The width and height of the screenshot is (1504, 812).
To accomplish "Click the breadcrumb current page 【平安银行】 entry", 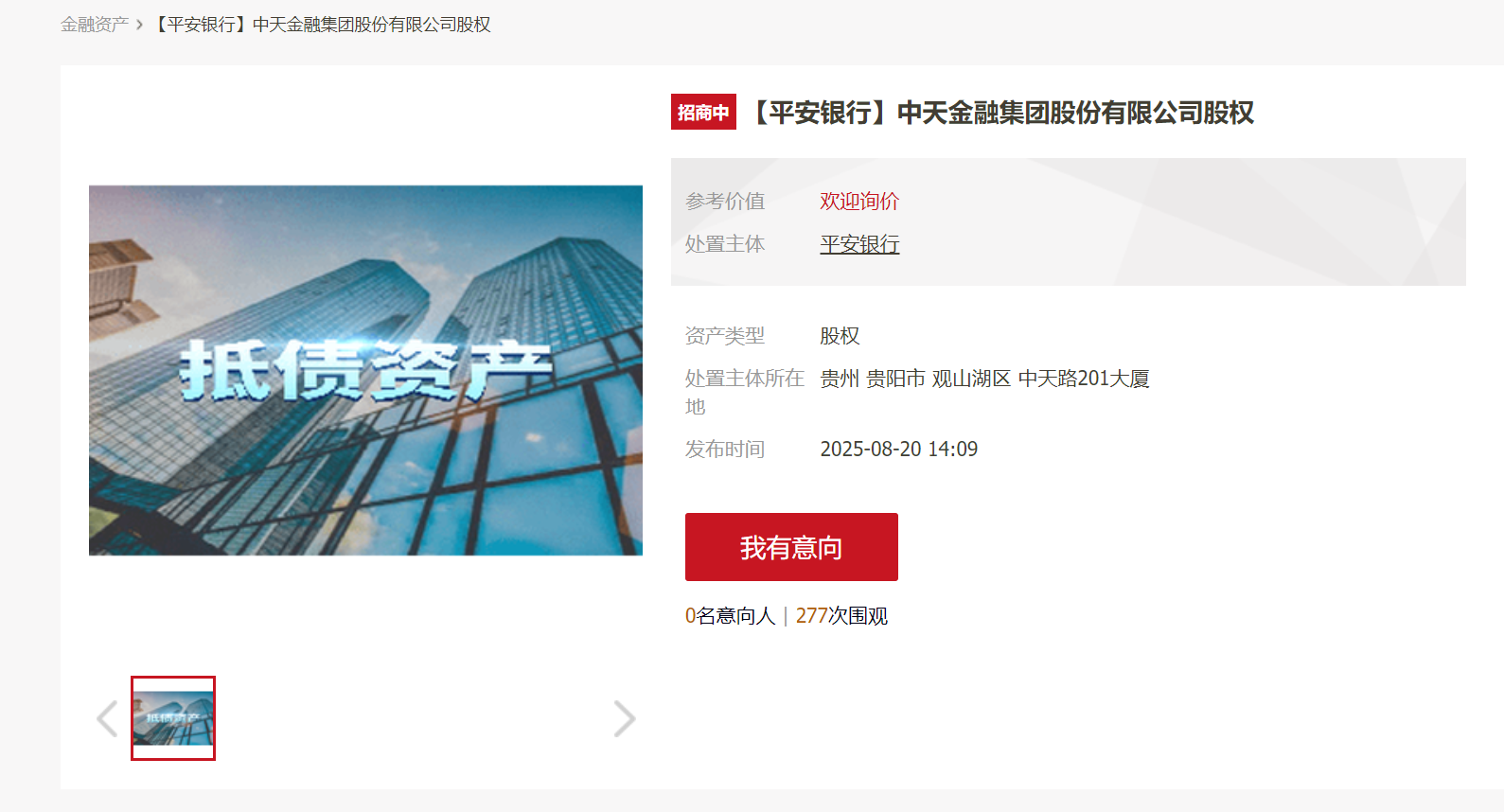I will [x=321, y=25].
